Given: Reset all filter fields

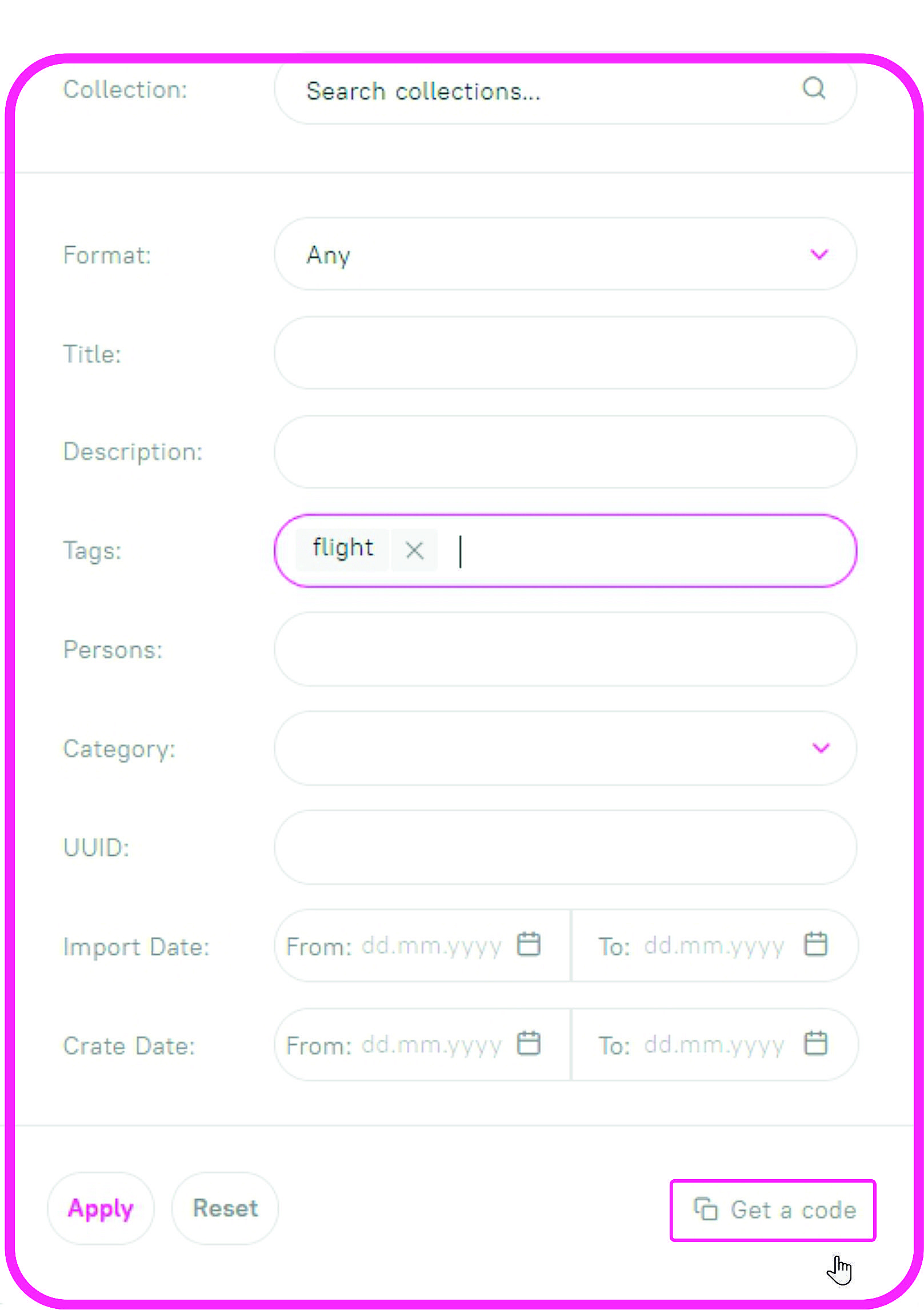Looking at the screenshot, I should [225, 1208].
